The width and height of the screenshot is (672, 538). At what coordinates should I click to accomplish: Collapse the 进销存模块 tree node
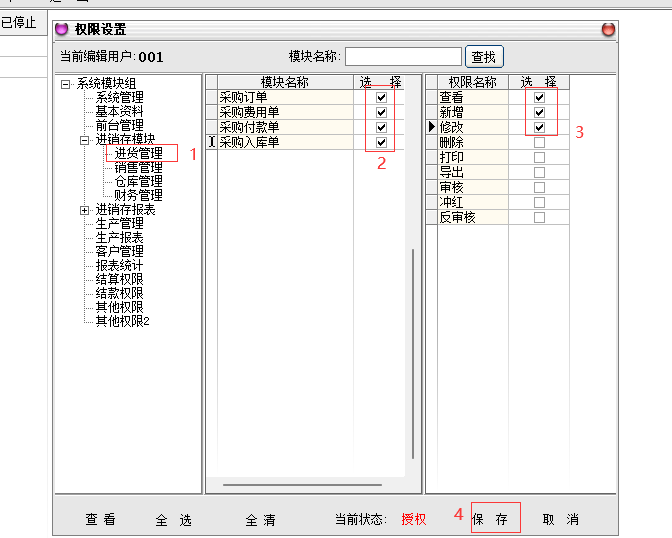click(85, 140)
